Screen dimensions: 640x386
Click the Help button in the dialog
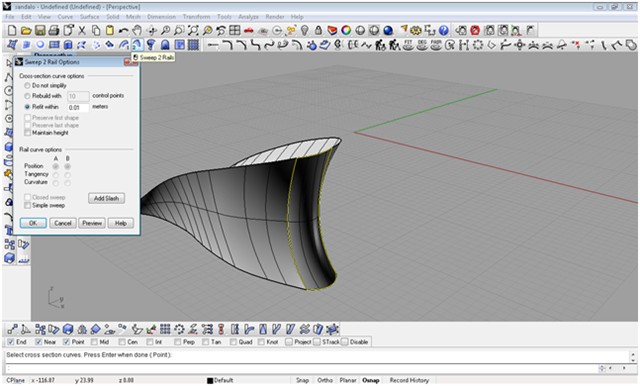(x=121, y=223)
